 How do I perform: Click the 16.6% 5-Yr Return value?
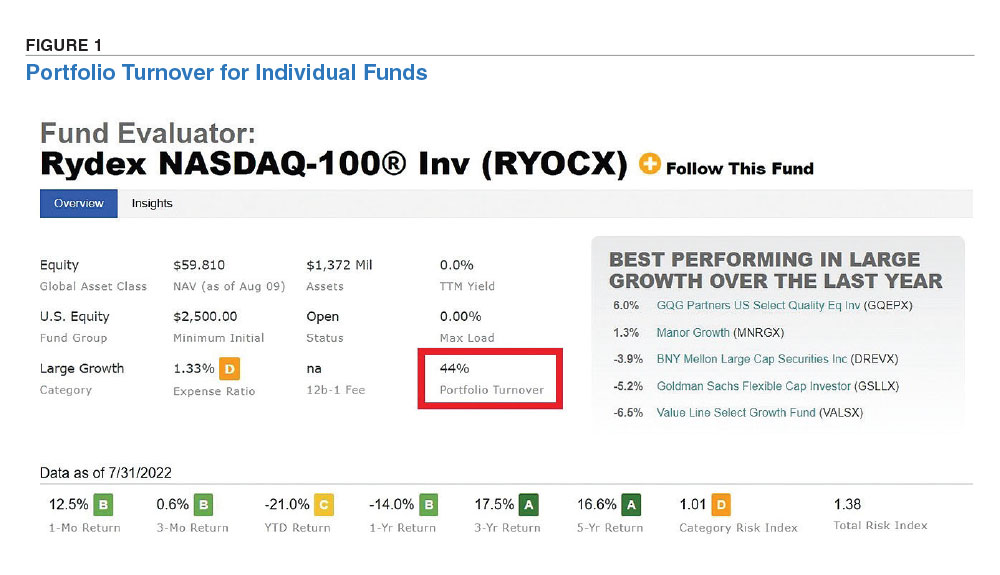coord(597,504)
